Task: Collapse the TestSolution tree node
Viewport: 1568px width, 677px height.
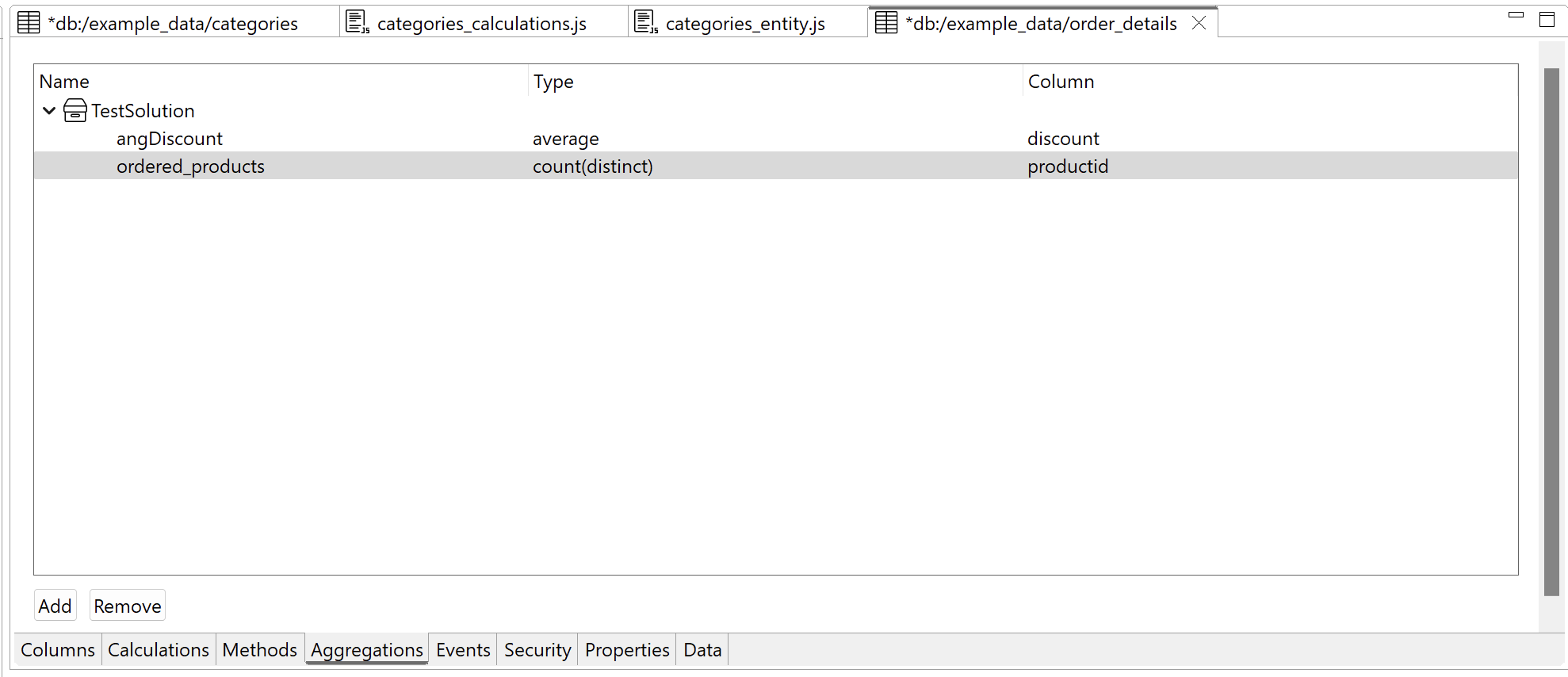Action: click(49, 110)
